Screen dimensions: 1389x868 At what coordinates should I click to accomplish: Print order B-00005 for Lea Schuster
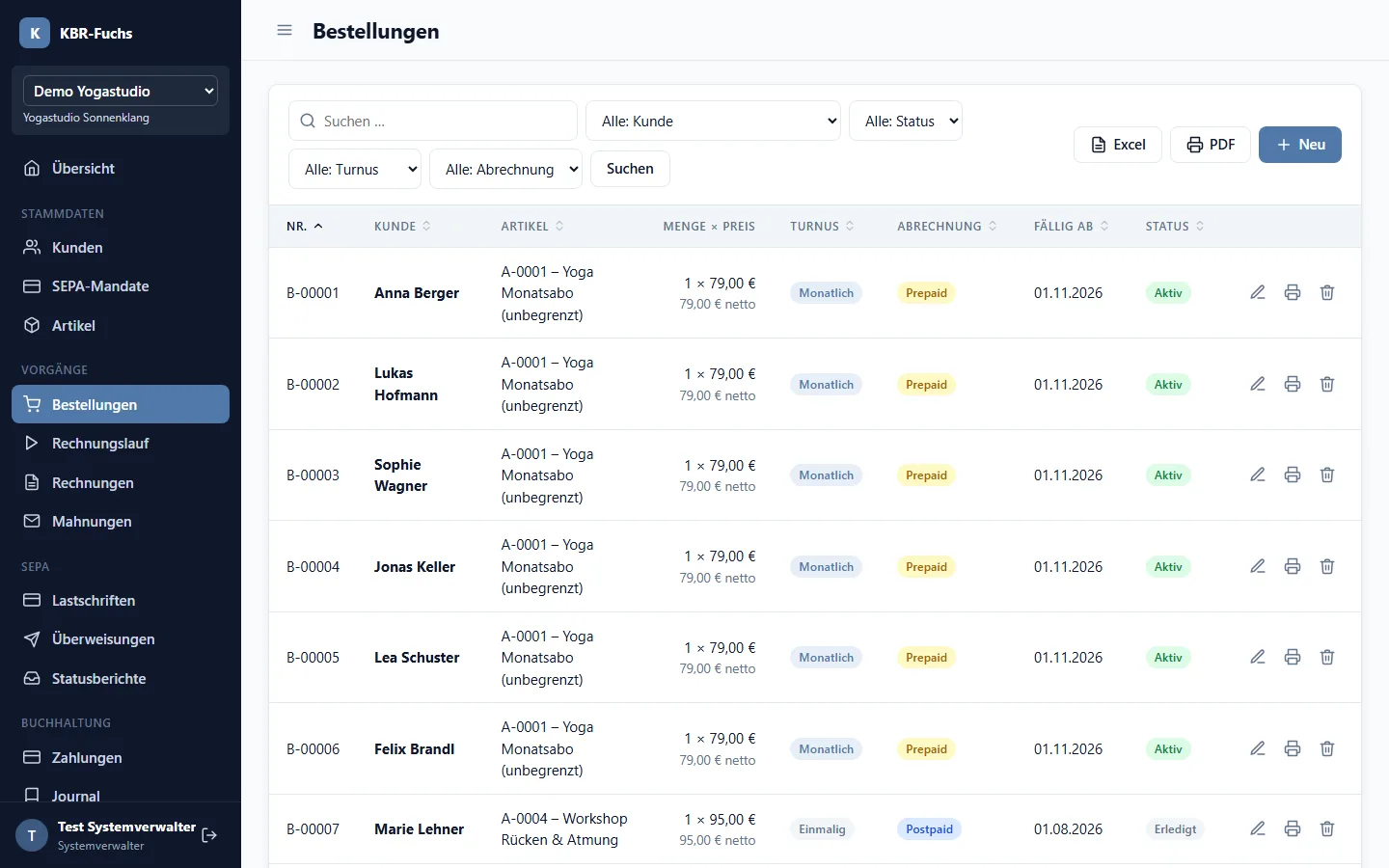click(x=1293, y=657)
